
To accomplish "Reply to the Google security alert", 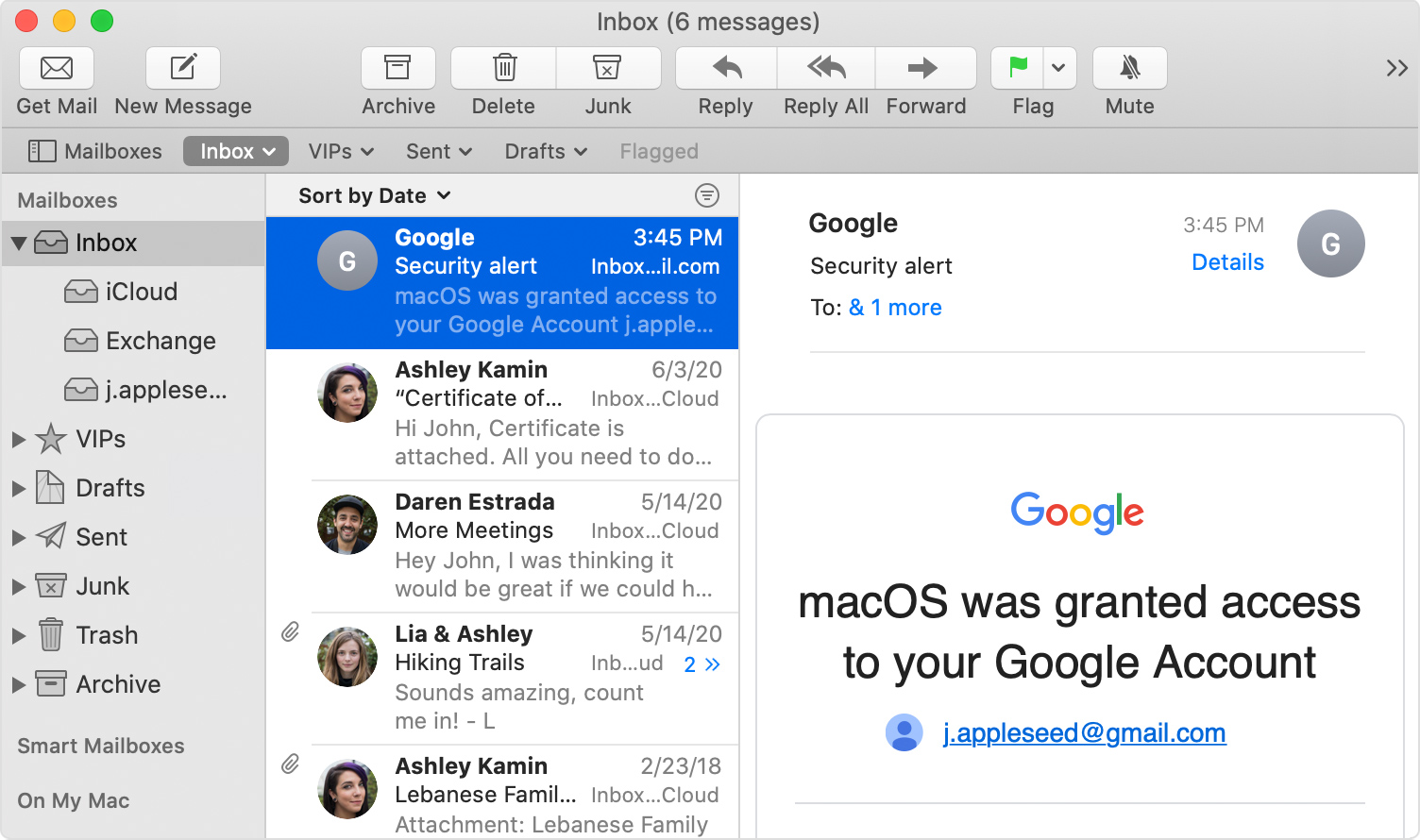I will 726,68.
